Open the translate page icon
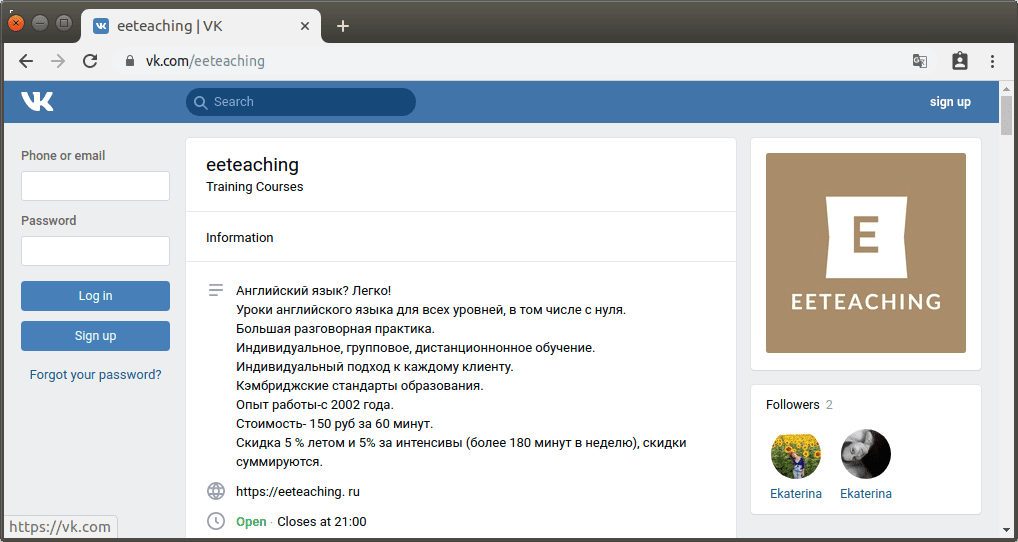 (920, 61)
